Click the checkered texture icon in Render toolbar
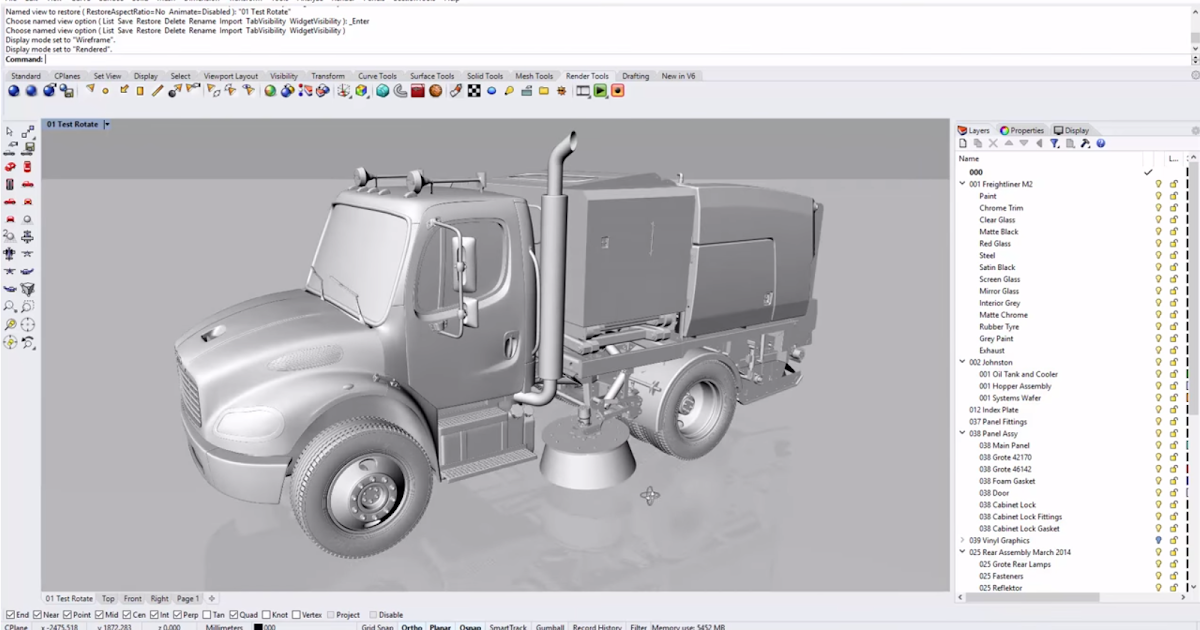The image size is (1200, 630). (473, 91)
